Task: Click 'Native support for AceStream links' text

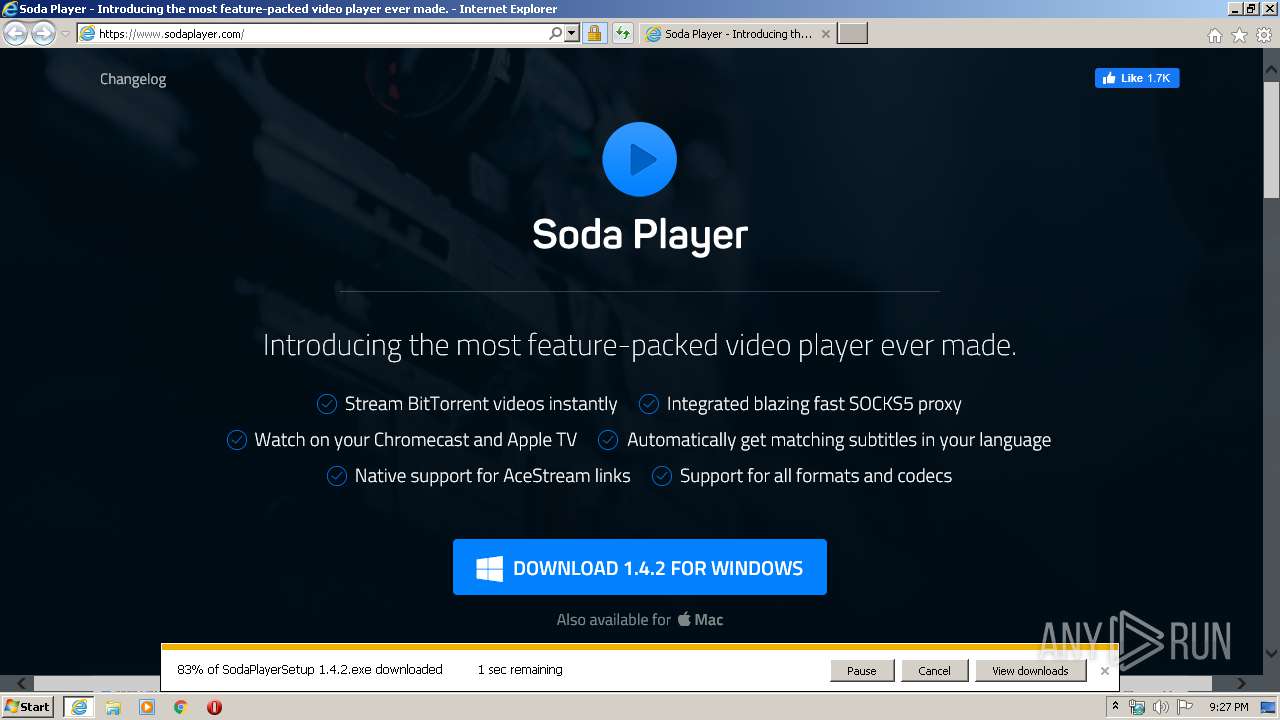Action: click(492, 476)
